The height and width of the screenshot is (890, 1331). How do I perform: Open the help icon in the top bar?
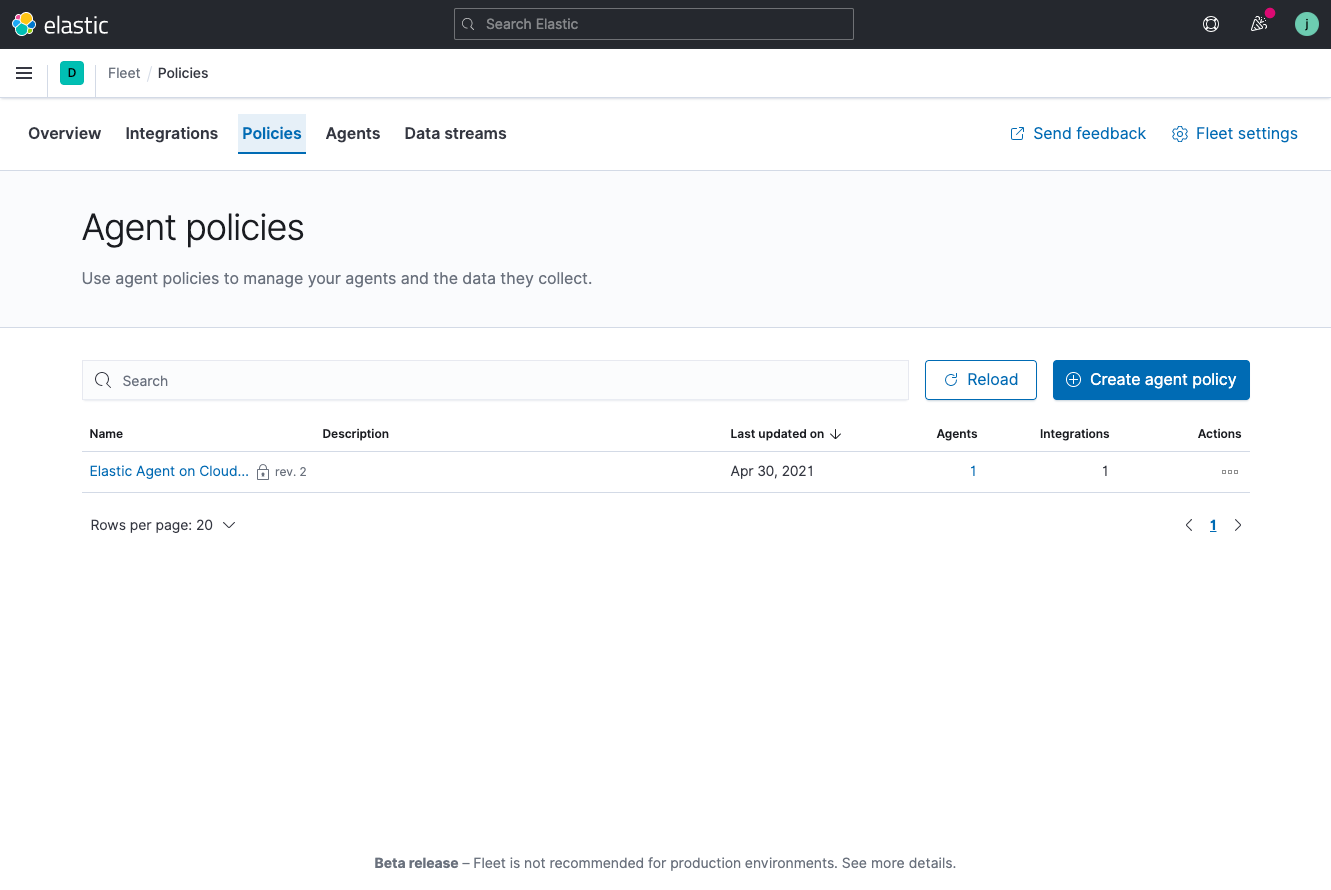coord(1211,23)
